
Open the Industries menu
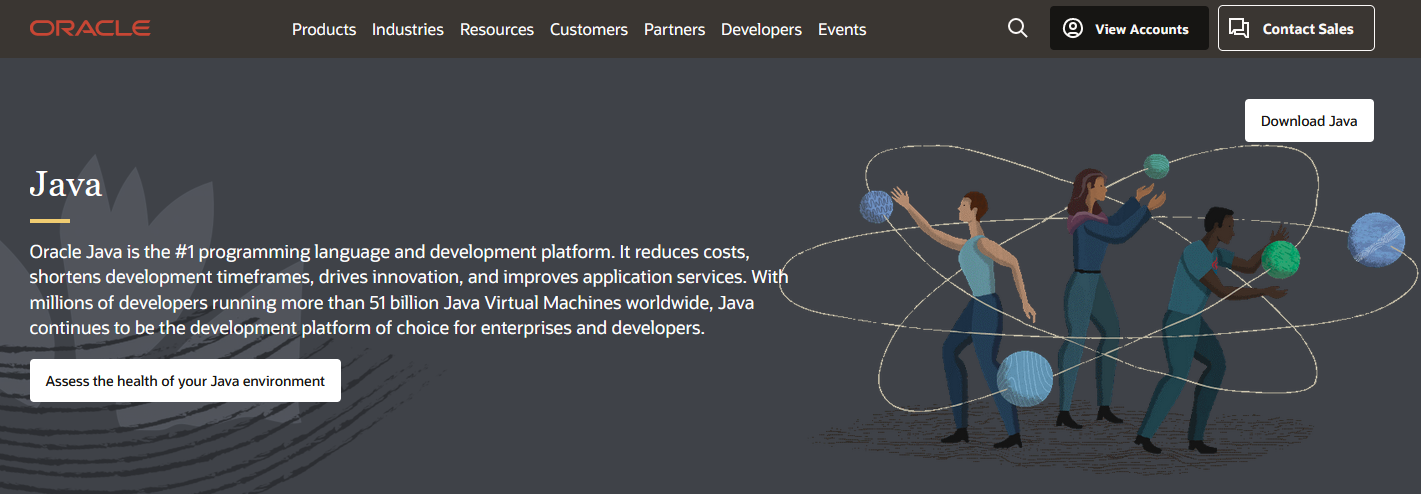pos(408,29)
